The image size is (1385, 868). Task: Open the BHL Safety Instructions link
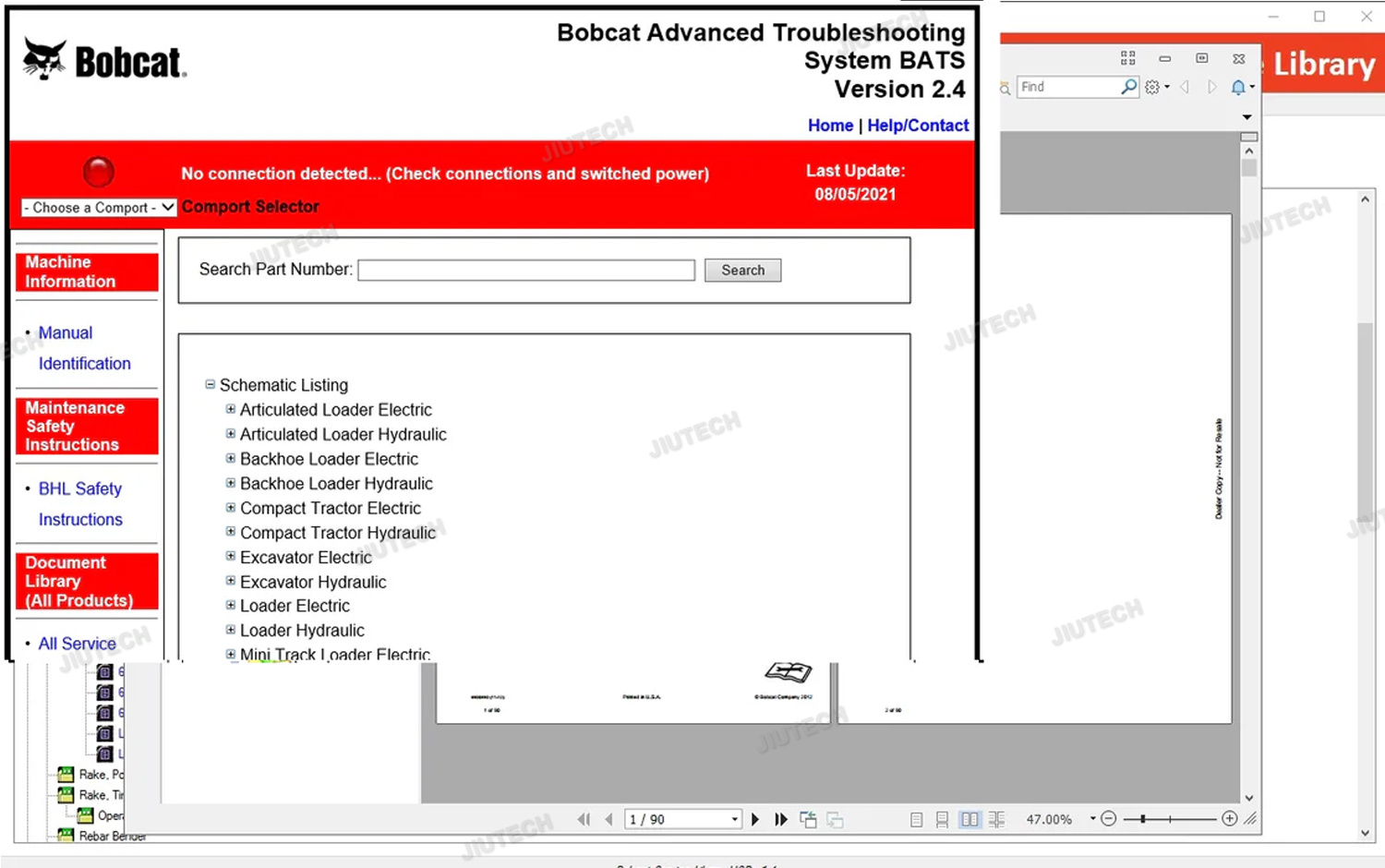tap(80, 504)
